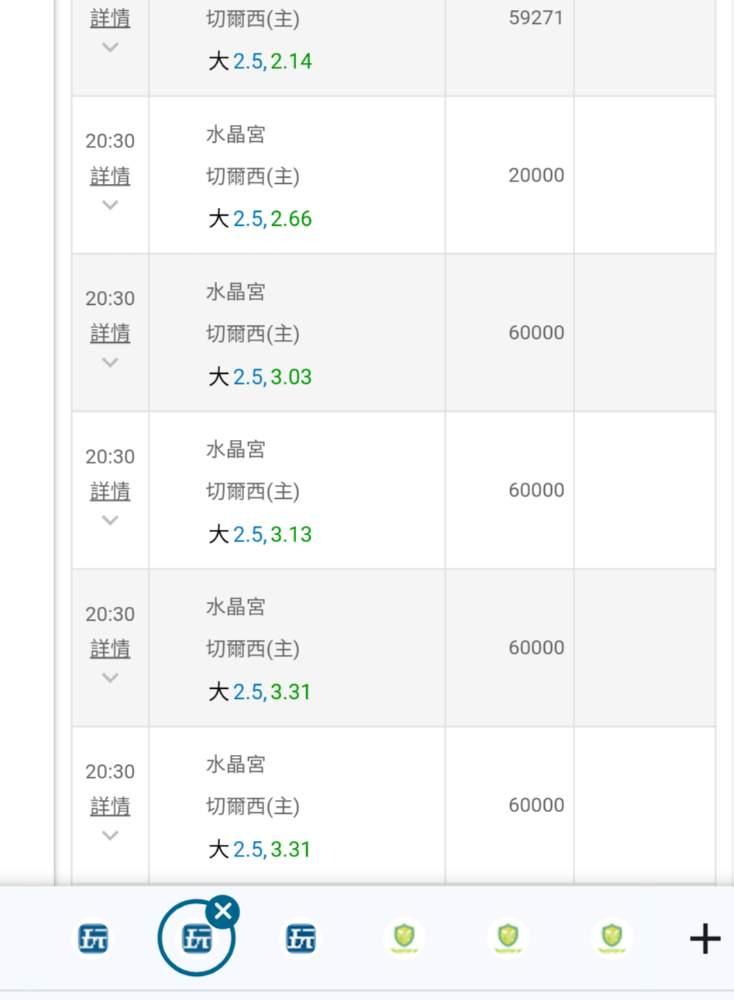
Task: Expand chevron below 詳情 in 3.03 row
Action: pos(110,362)
